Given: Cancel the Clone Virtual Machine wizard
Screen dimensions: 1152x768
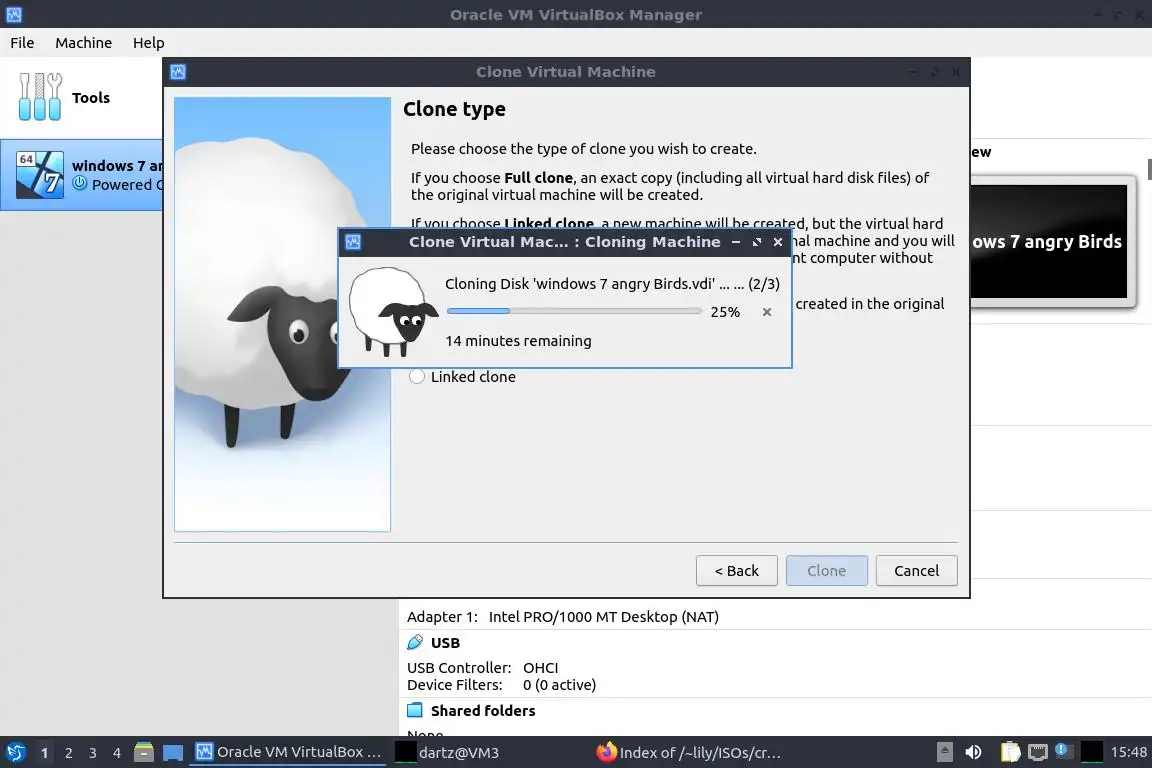Looking at the screenshot, I should coord(916,570).
